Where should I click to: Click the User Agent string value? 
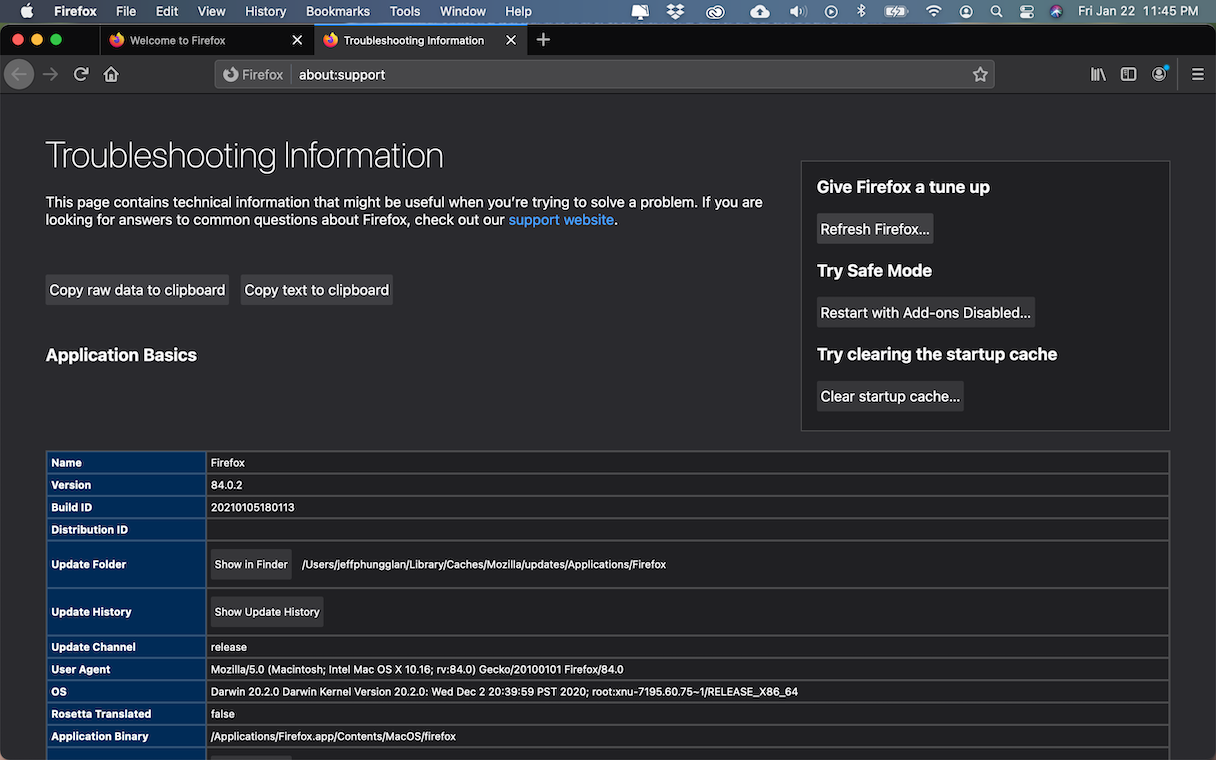pyautogui.click(x=417, y=669)
